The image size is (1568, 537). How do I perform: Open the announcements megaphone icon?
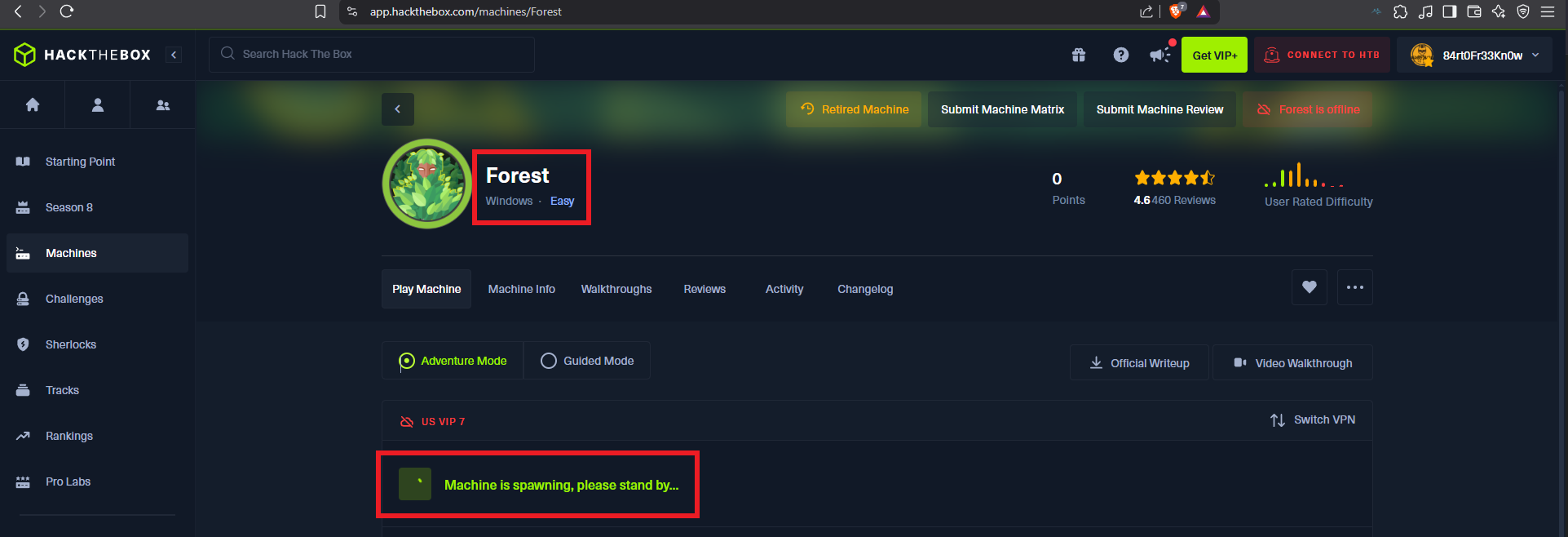1160,55
